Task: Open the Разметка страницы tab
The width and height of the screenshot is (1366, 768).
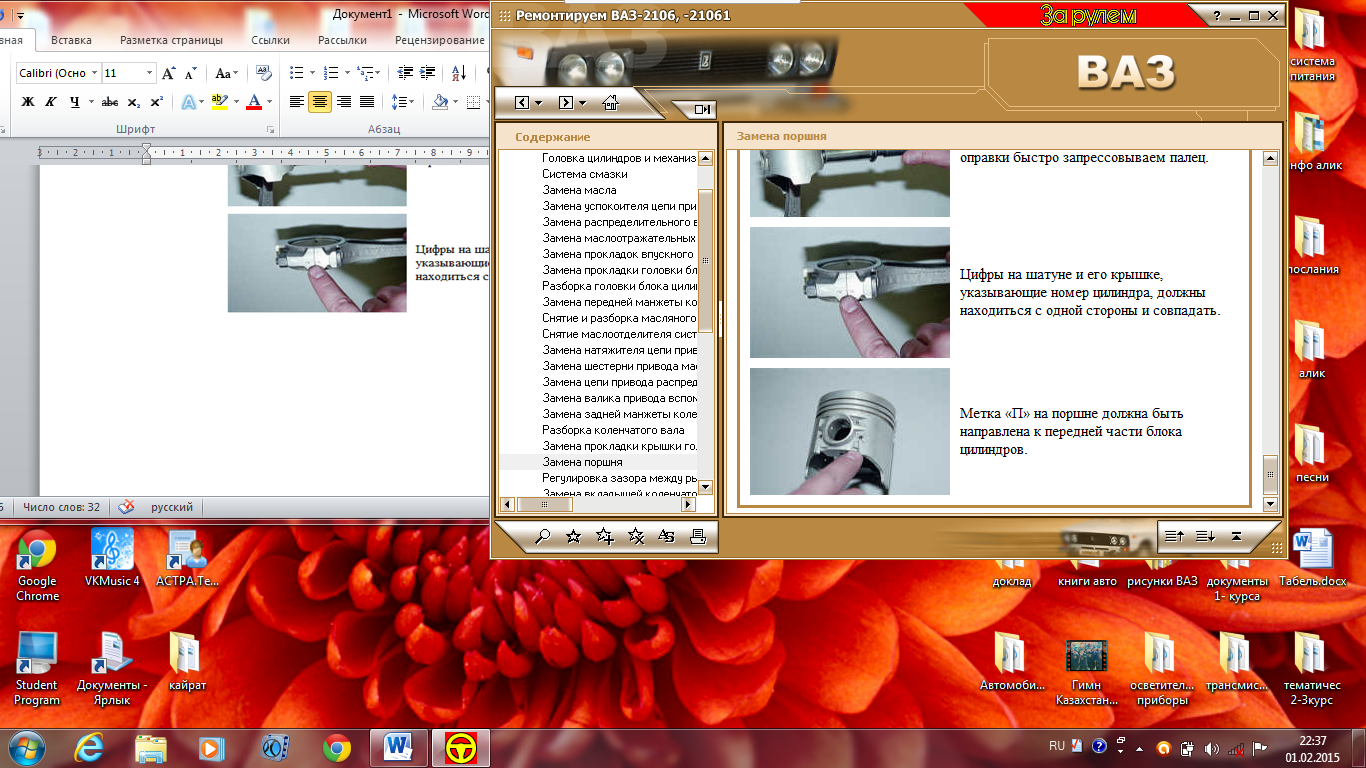Action: pos(171,41)
